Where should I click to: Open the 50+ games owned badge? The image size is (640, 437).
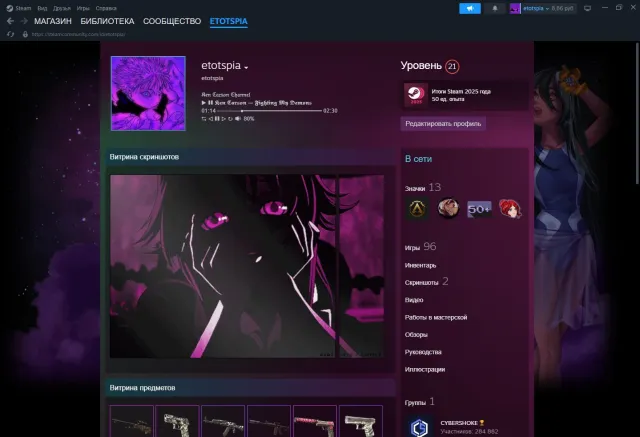pyautogui.click(x=479, y=209)
